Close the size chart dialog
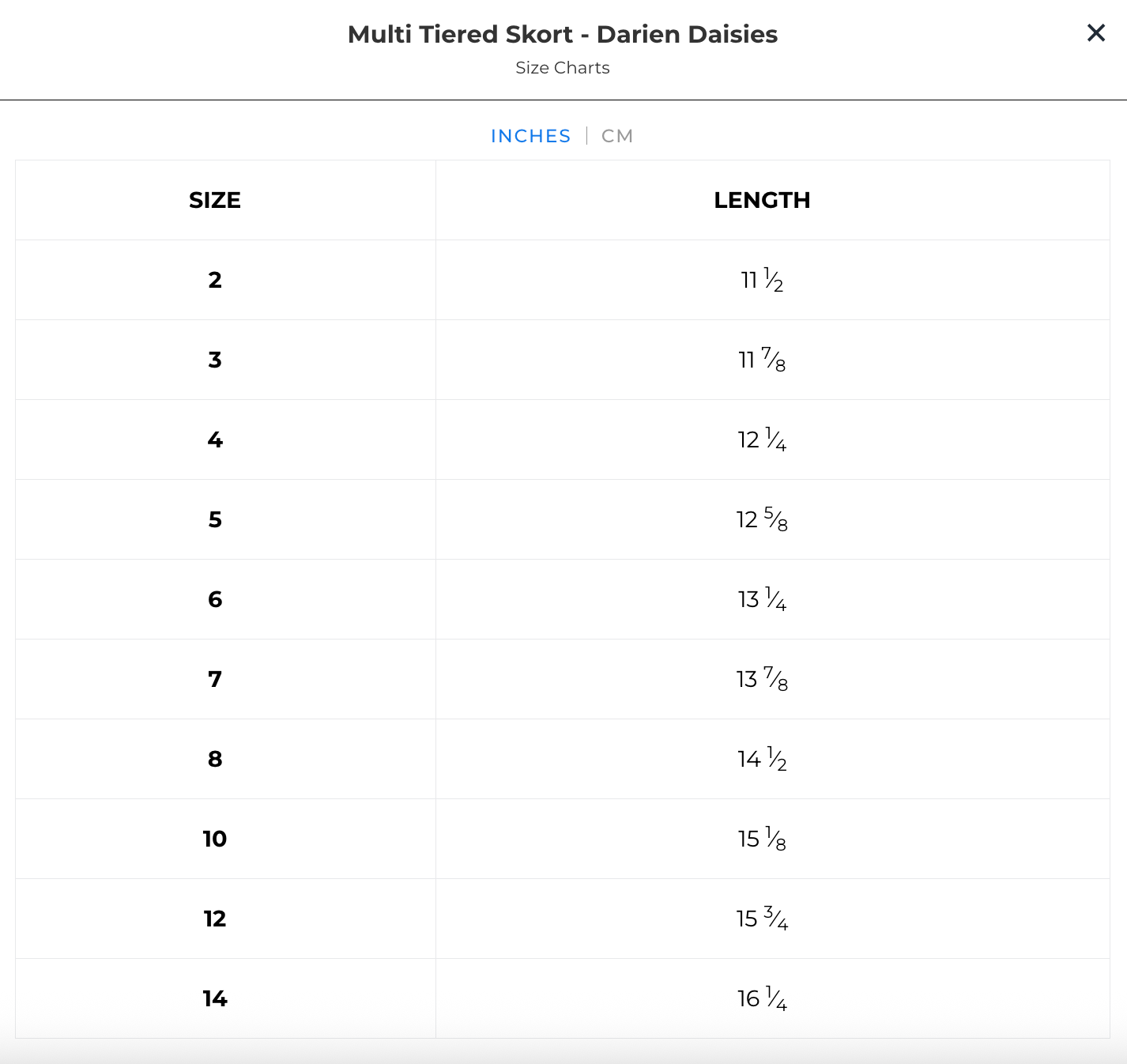Image resolution: width=1127 pixels, height=1064 pixels. pos(1095,33)
